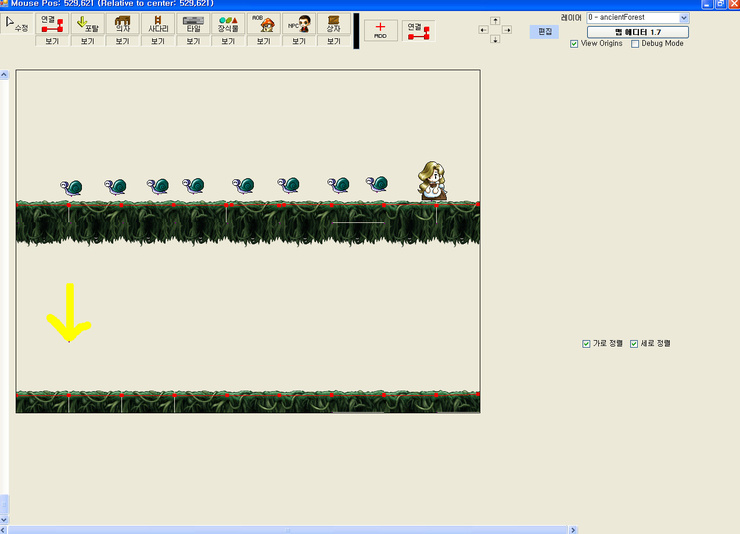Toggle 보기 view under the MOB tool
The height and width of the screenshot is (534, 740).
[264, 41]
